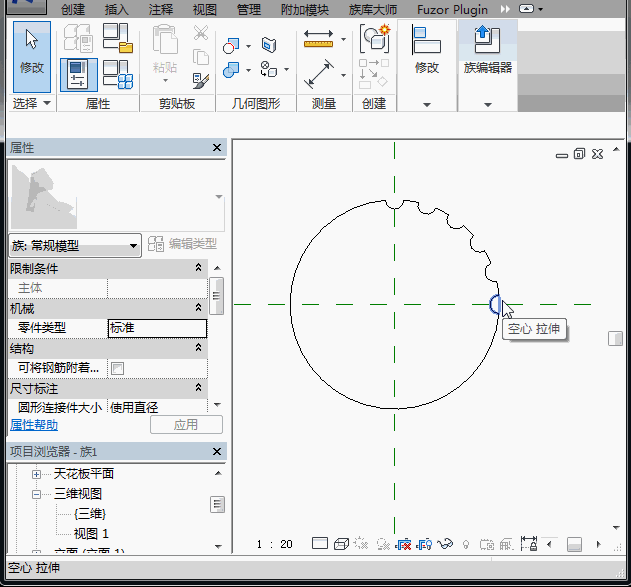Toggle crop region visibility in view bar
Viewport: 631px width, 587px height.
[424, 544]
